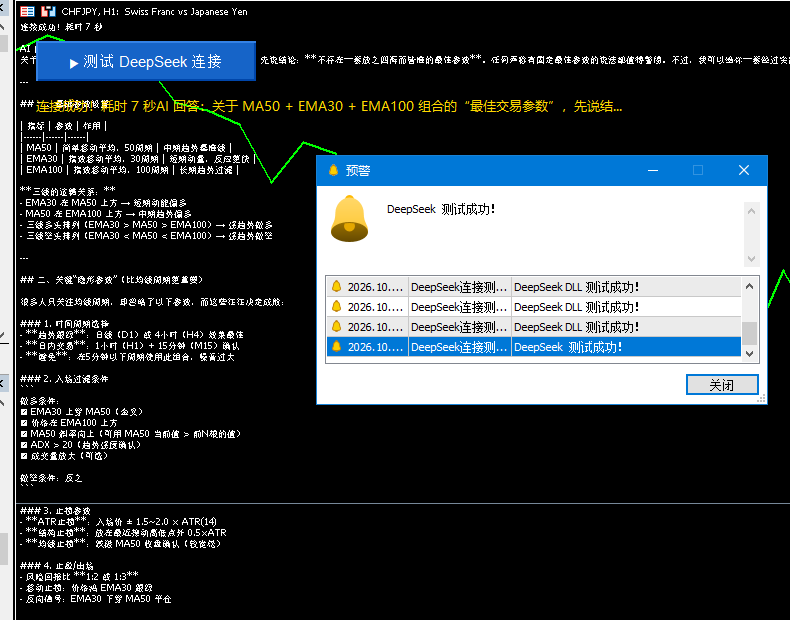The height and width of the screenshot is (620, 790).
Task: Click the ADX > 20 condition line
Action: click(x=81, y=445)
